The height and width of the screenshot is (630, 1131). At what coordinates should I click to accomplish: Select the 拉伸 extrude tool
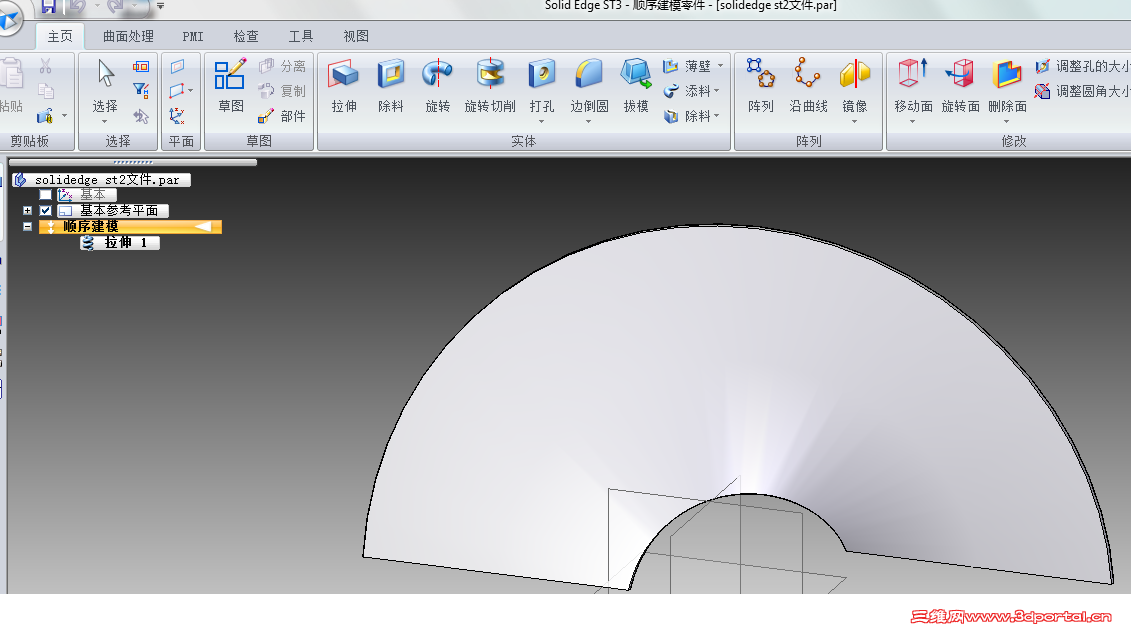[344, 85]
